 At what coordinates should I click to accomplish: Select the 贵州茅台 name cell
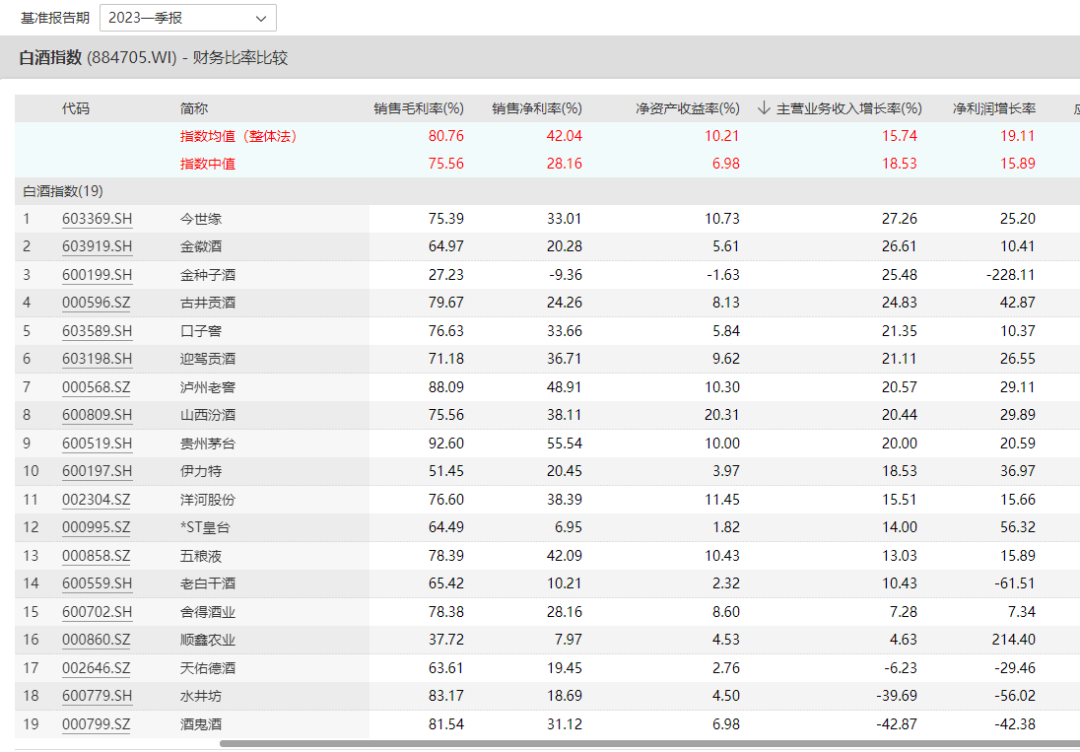point(208,443)
